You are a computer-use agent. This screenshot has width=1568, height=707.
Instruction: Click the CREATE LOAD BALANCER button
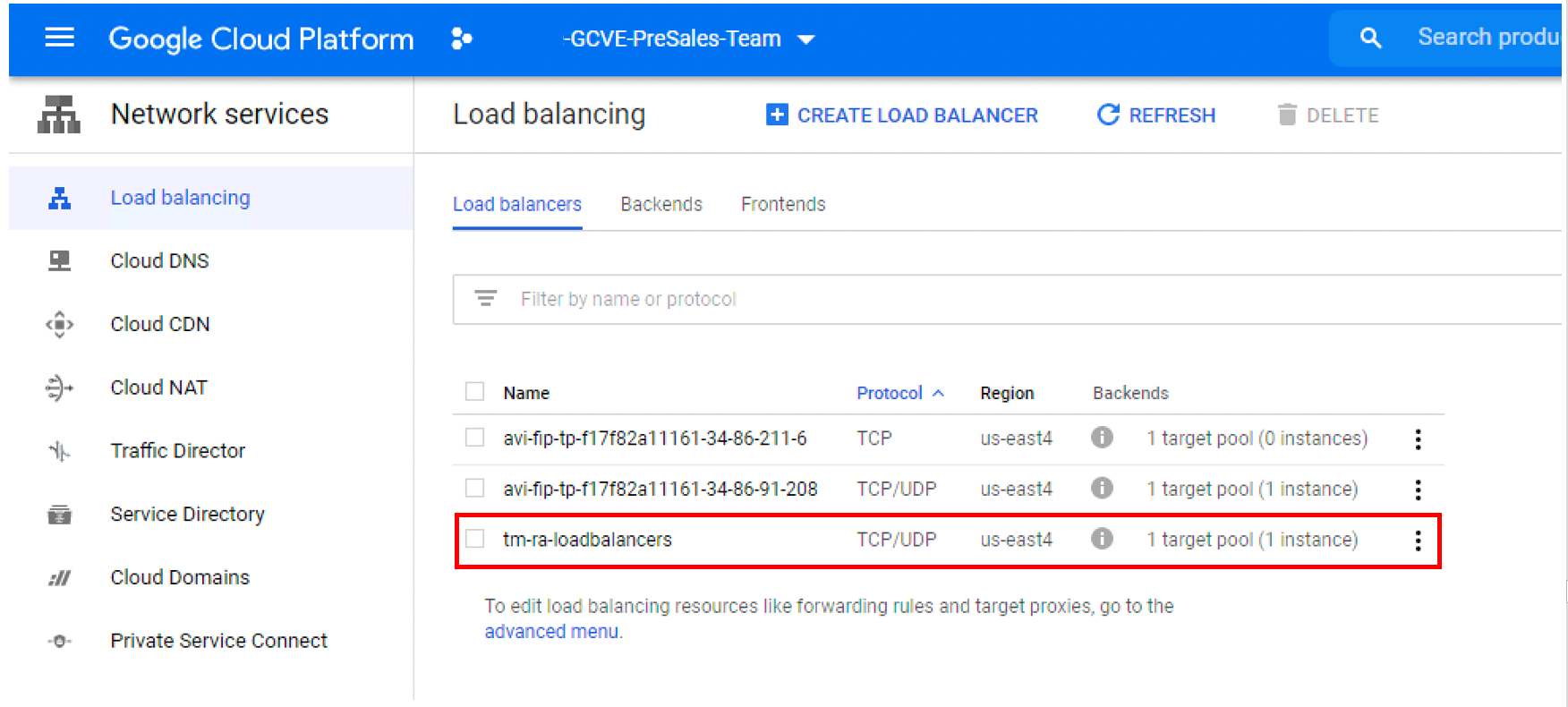tap(902, 115)
